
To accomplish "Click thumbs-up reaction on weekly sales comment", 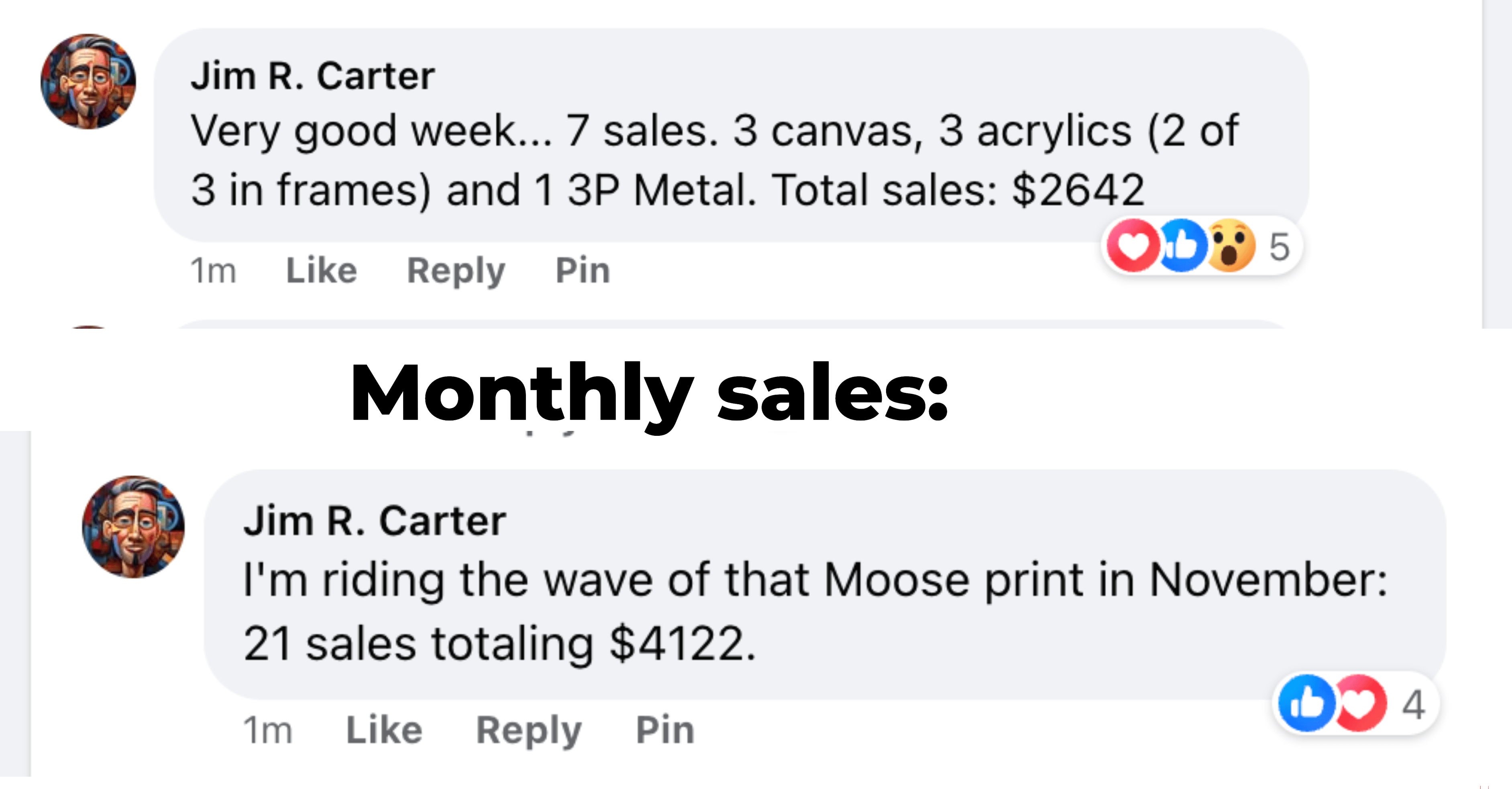I will coord(1182,245).
